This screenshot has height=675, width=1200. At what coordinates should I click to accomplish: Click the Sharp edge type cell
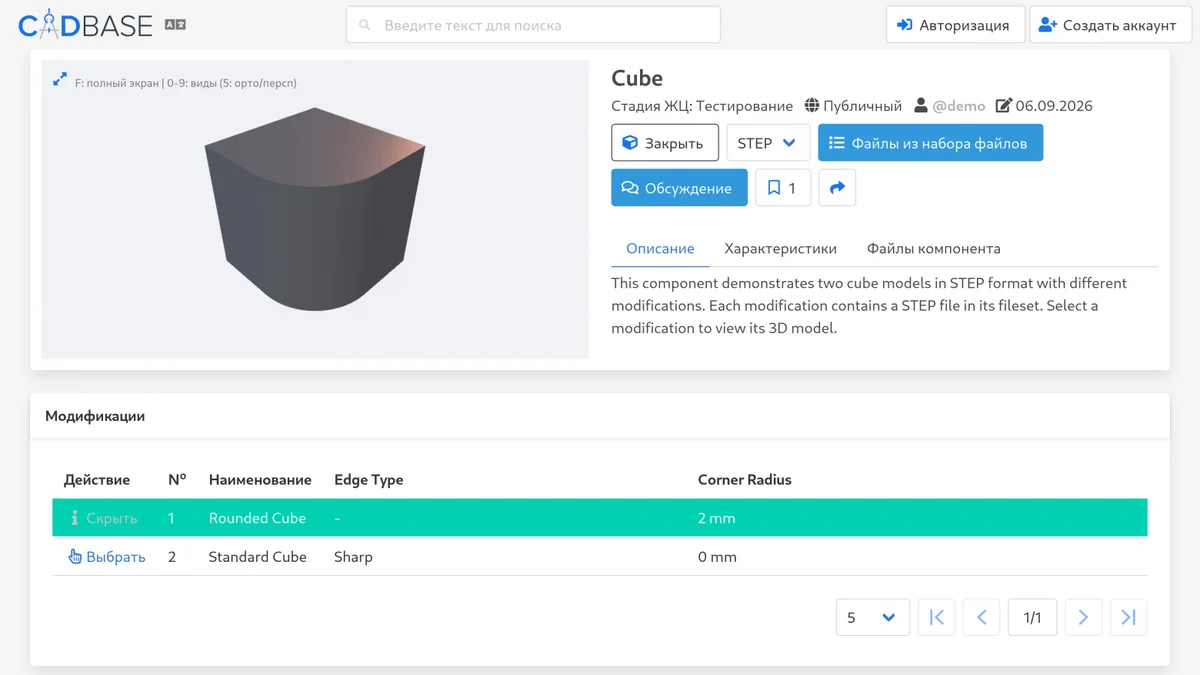click(353, 557)
